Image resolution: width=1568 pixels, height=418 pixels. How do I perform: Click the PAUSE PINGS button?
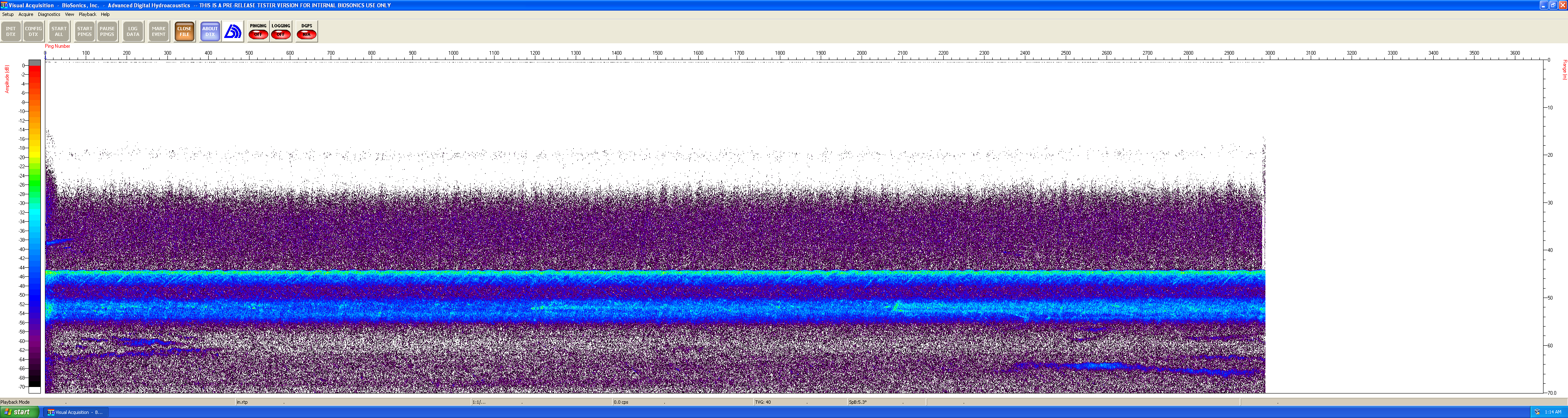point(107,31)
